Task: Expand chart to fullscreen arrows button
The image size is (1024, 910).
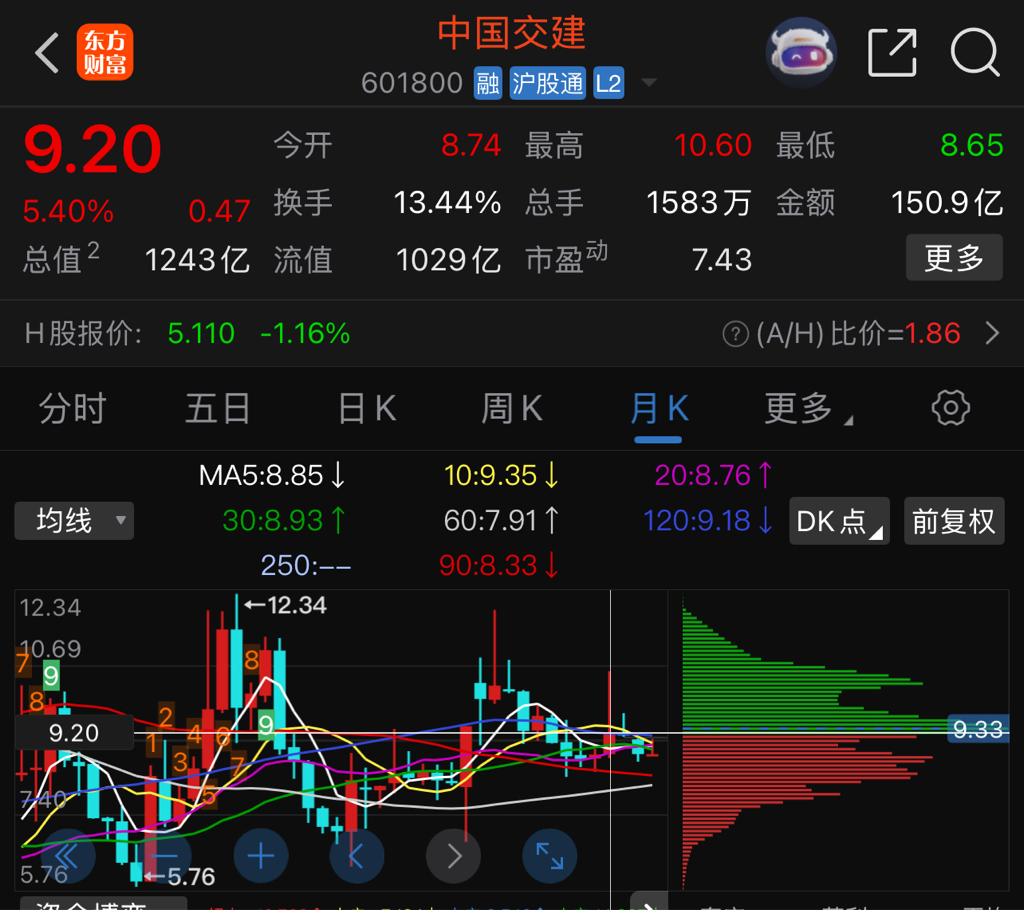Action: click(549, 856)
